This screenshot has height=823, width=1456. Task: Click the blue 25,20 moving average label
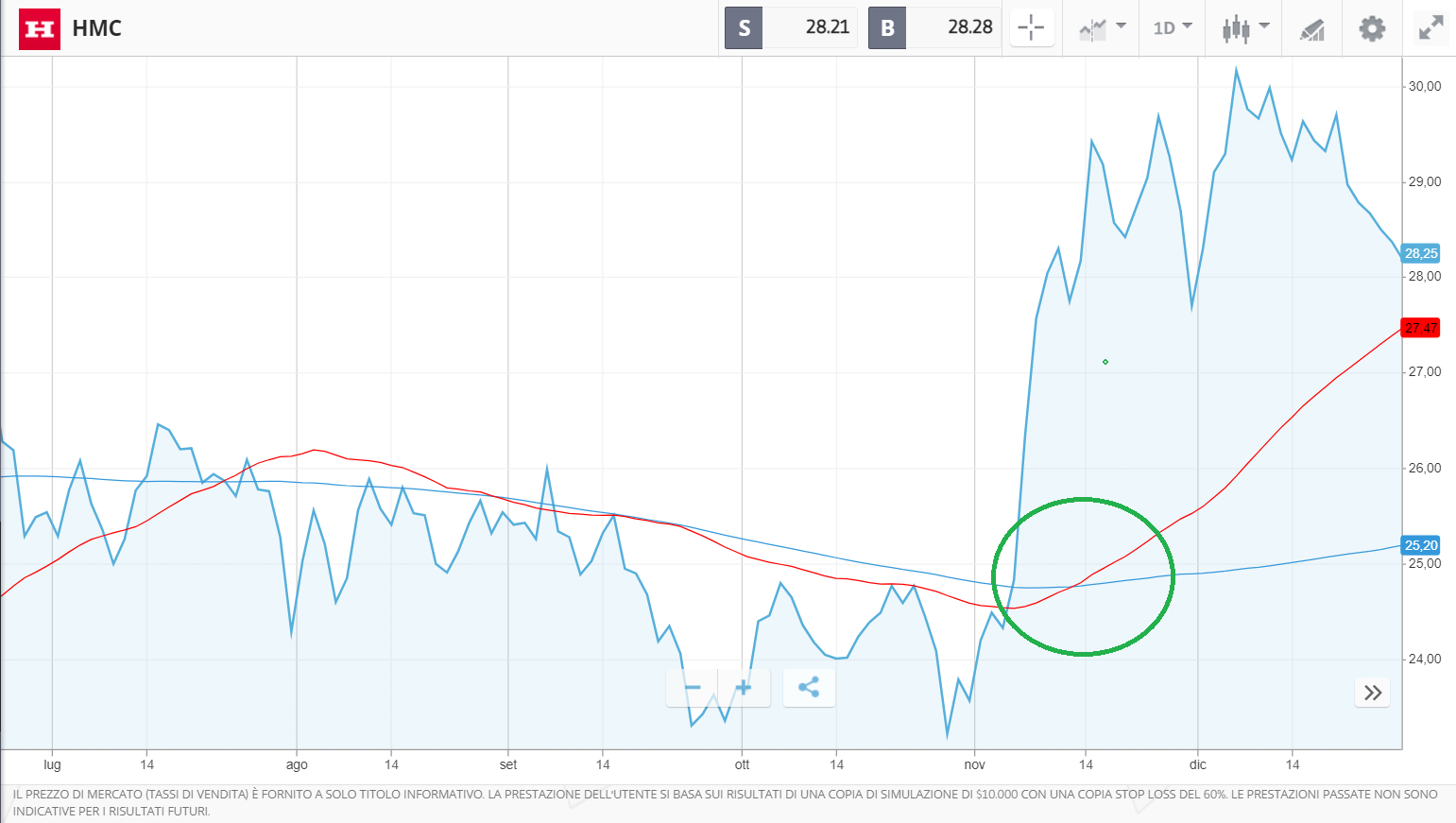[x=1420, y=545]
